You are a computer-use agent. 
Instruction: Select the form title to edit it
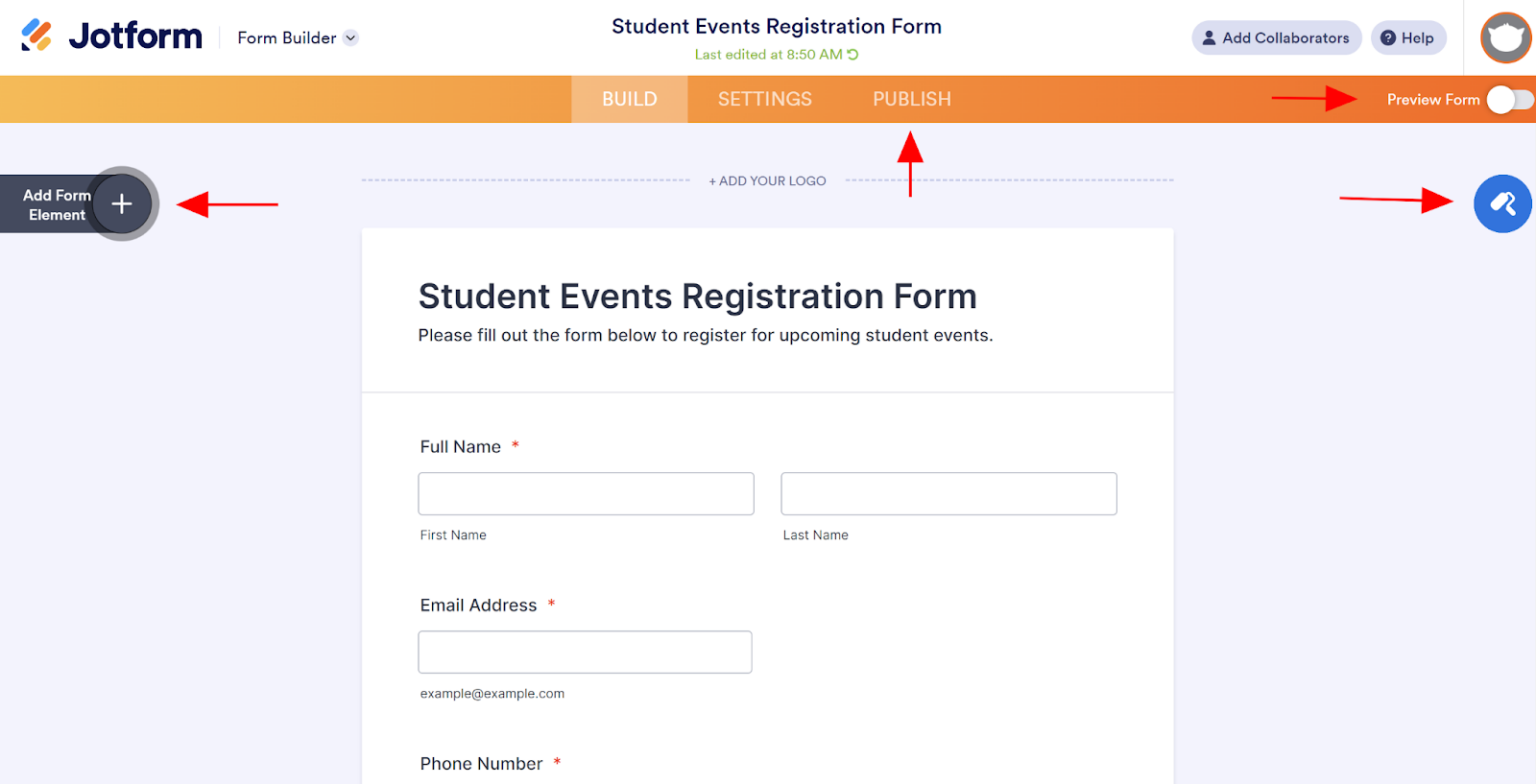point(697,296)
